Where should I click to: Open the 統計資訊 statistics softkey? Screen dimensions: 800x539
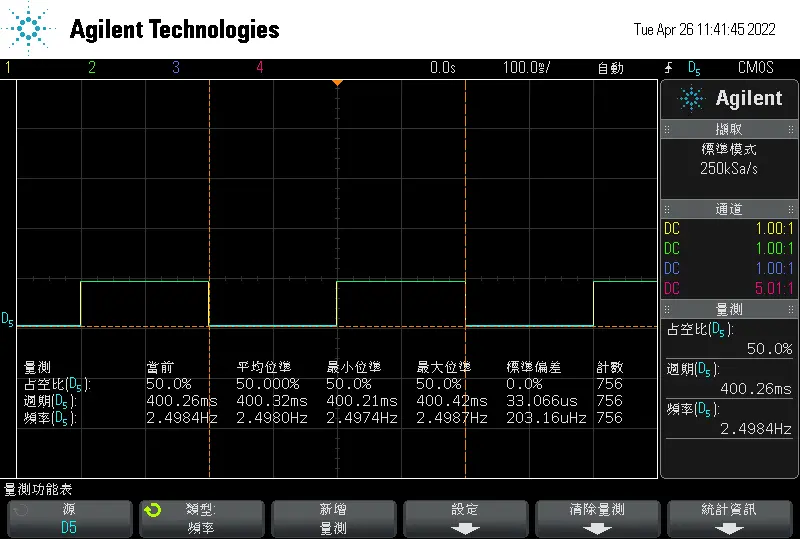pyautogui.click(x=730, y=519)
